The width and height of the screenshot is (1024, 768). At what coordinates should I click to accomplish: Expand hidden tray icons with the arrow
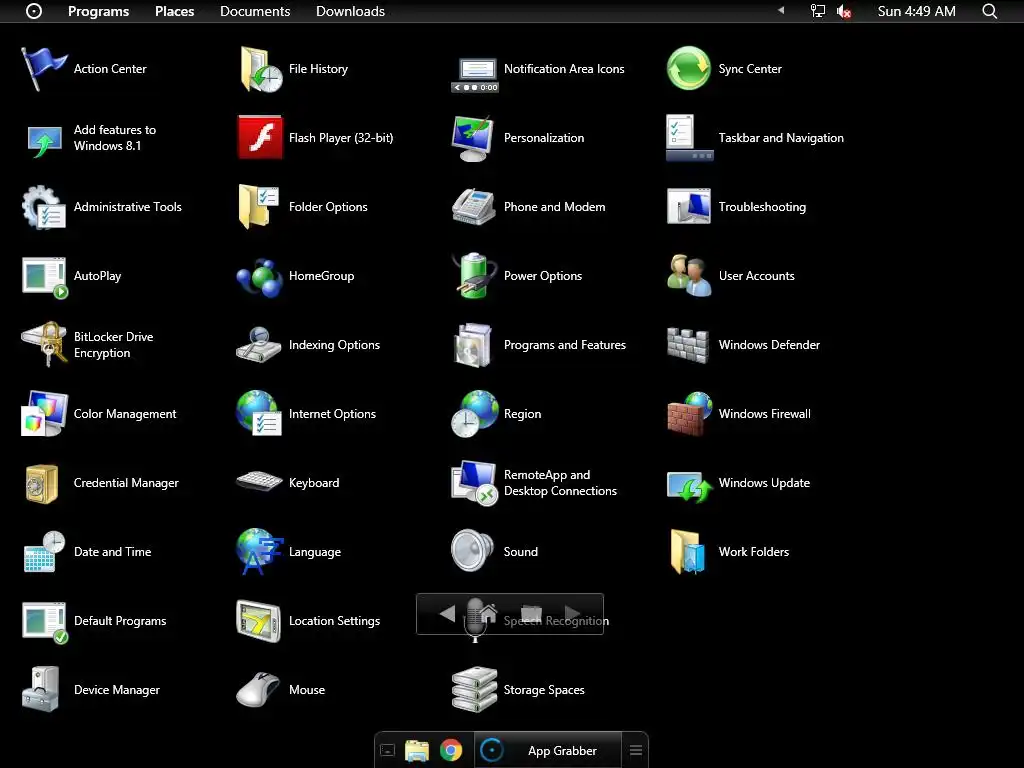[781, 10]
